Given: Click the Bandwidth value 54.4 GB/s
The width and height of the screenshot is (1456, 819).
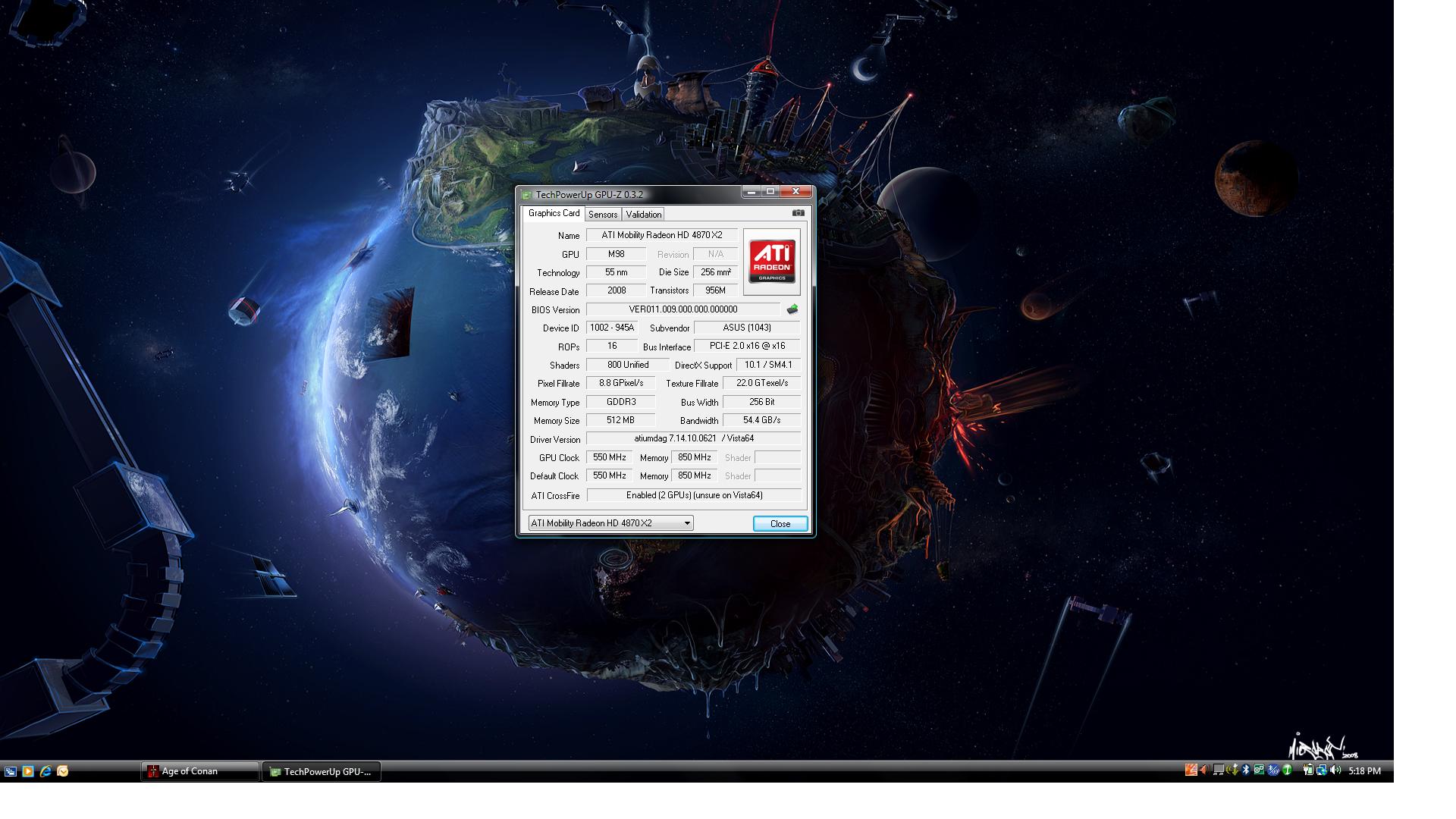Looking at the screenshot, I should coord(761,420).
